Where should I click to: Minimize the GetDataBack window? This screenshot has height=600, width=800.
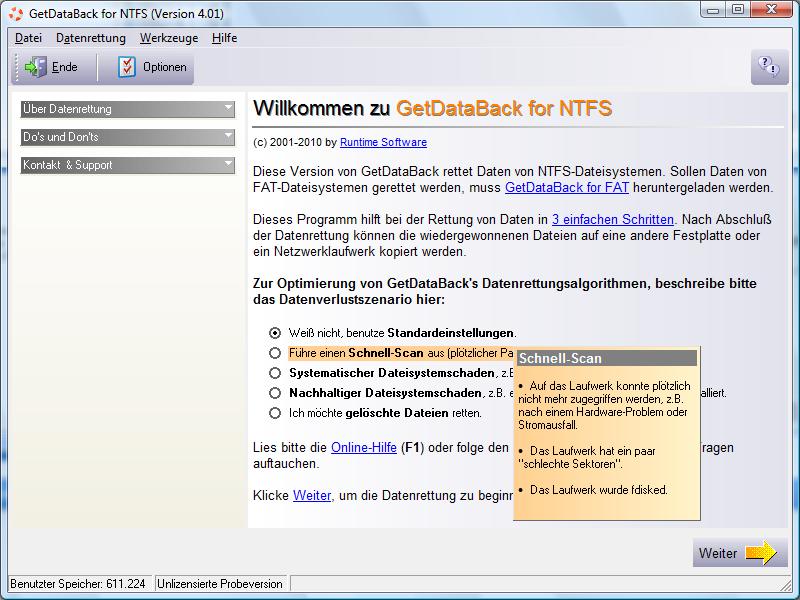(x=713, y=10)
